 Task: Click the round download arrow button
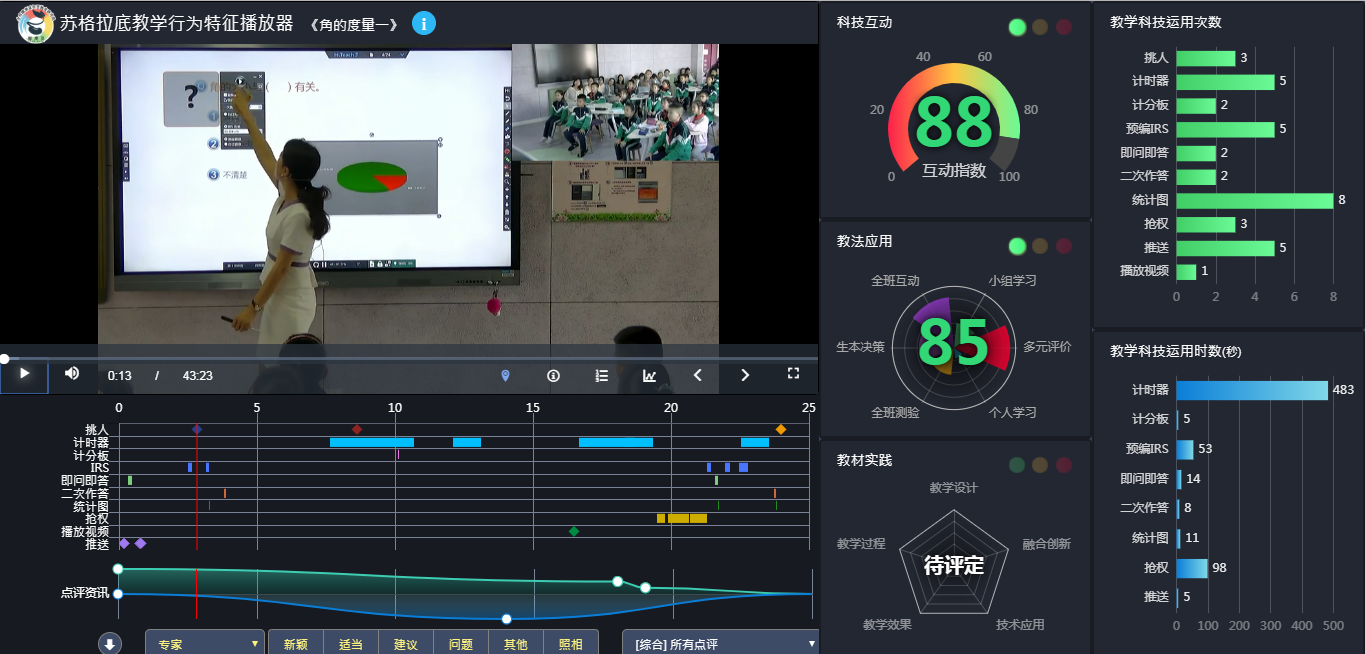point(110,643)
